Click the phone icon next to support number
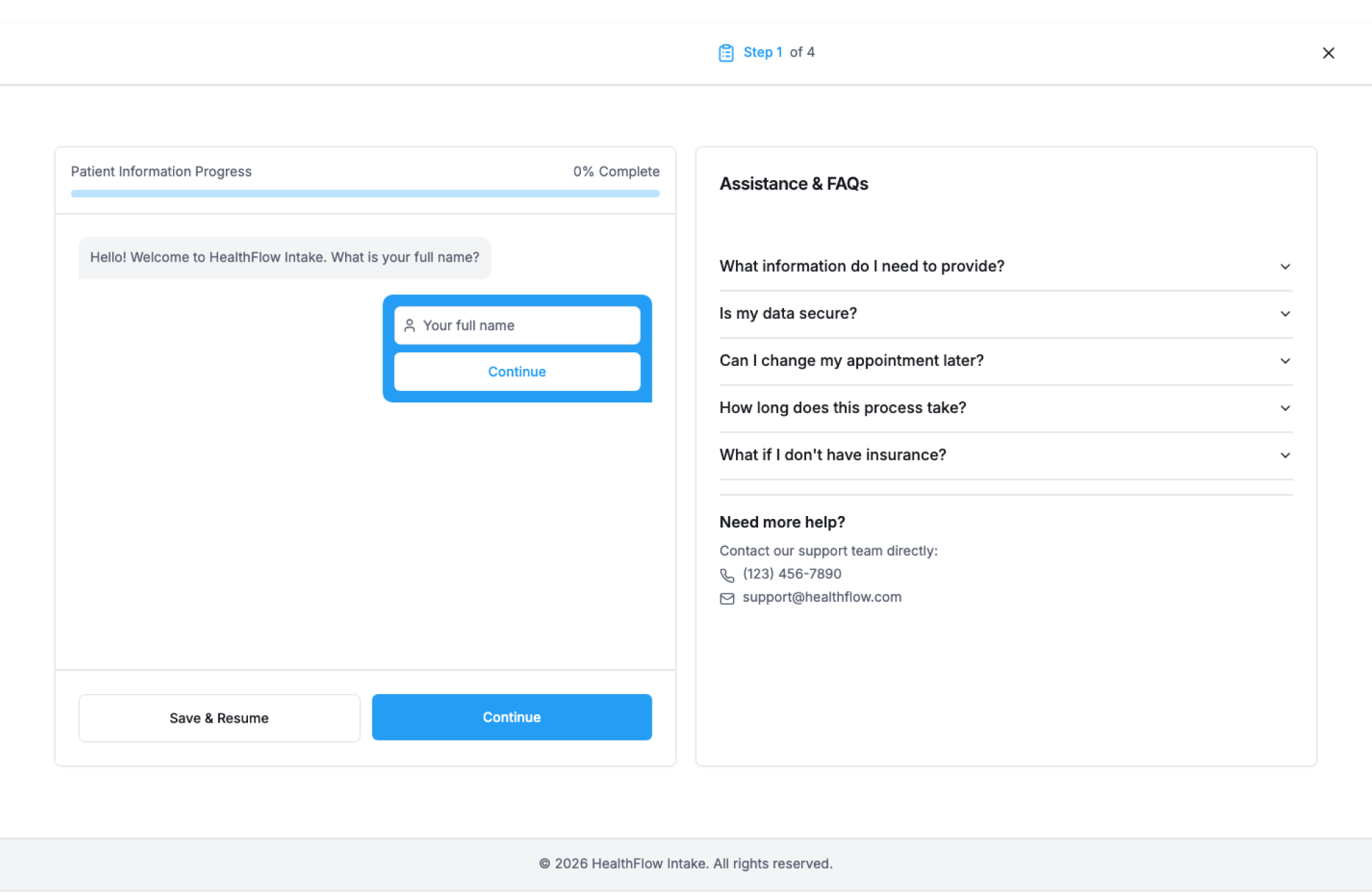This screenshot has height=892, width=1372. coord(727,575)
